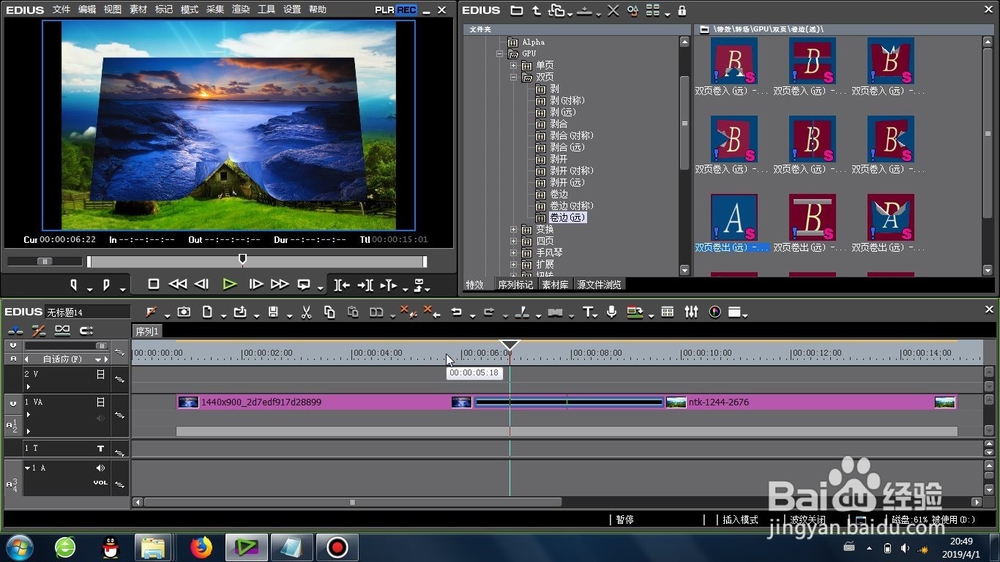This screenshot has height=562, width=1000.
Task: Click the Delete X icon in effects panel
Action: [613, 10]
